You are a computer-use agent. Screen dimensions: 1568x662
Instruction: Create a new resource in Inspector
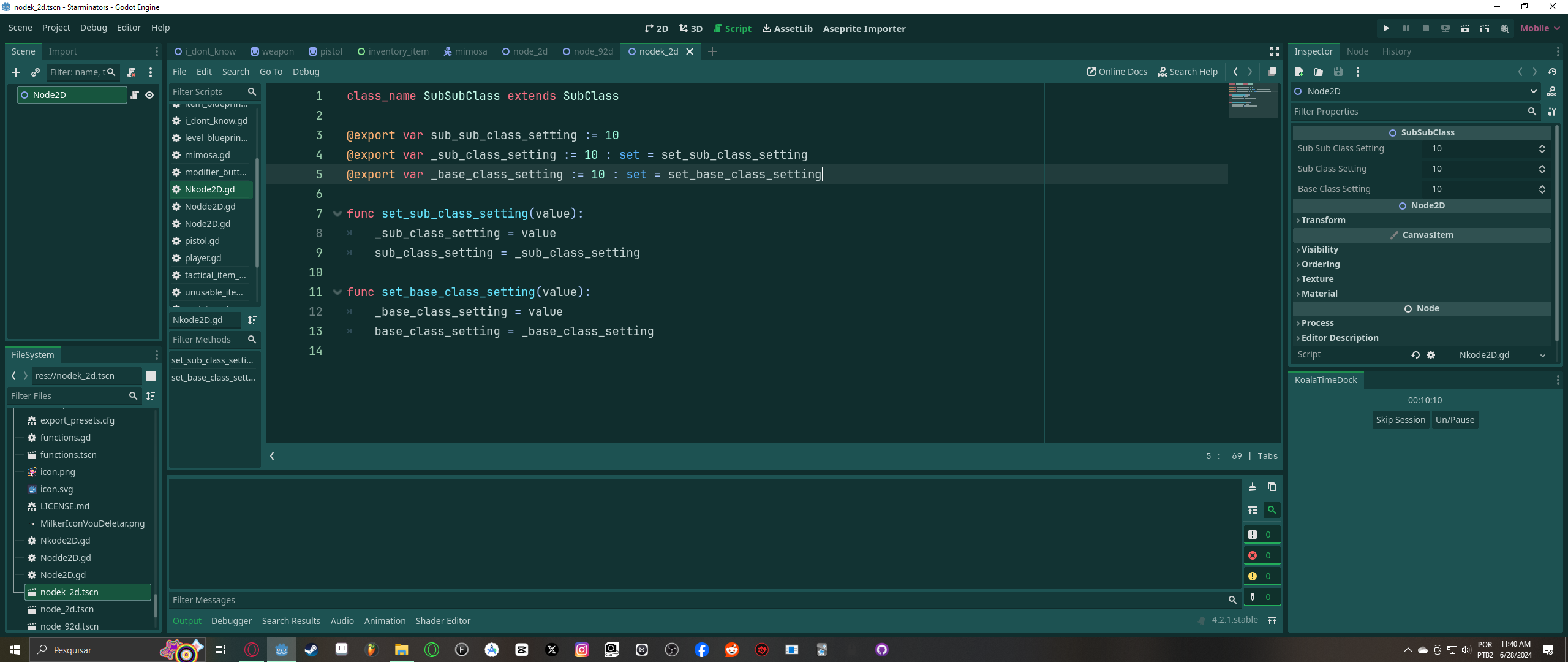coord(1299,72)
